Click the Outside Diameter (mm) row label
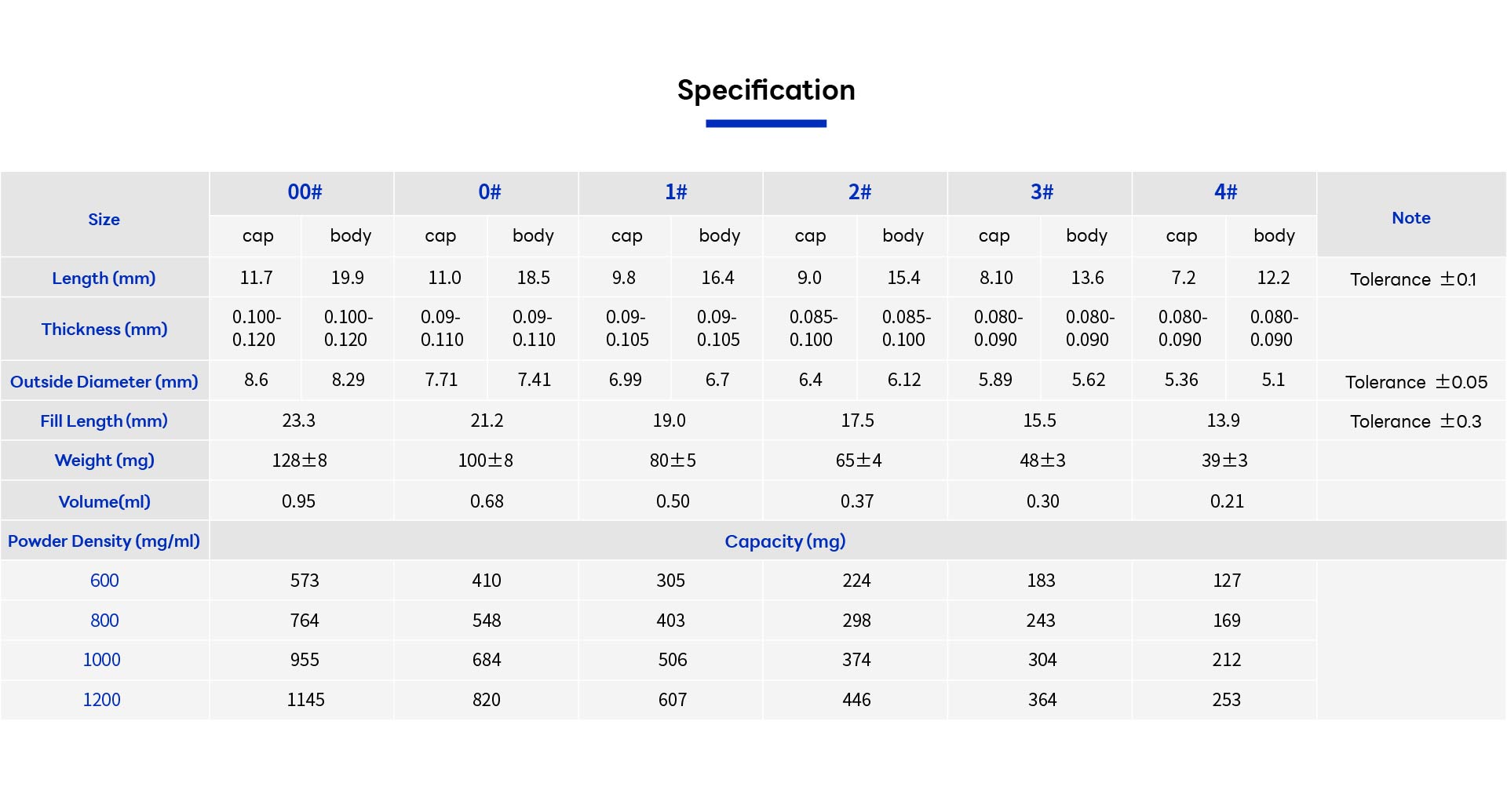 pos(104,382)
